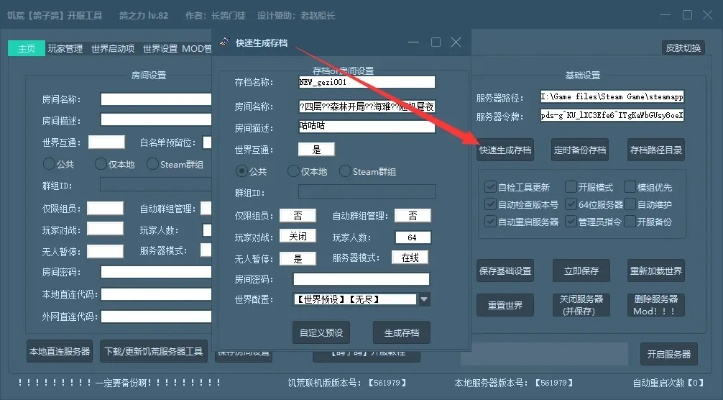723x400 pixels.
Task: Select the Steam群组 radio option in dialog
Action: (345, 171)
